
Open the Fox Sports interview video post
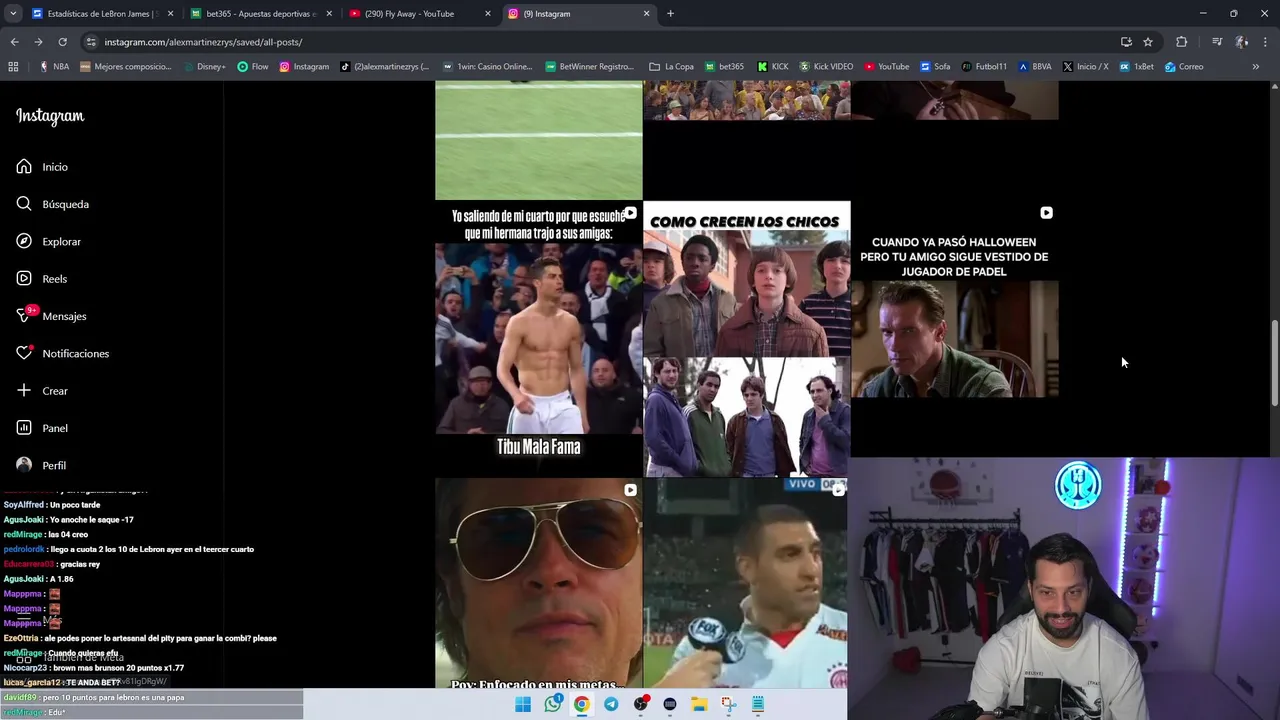pyautogui.click(x=745, y=583)
